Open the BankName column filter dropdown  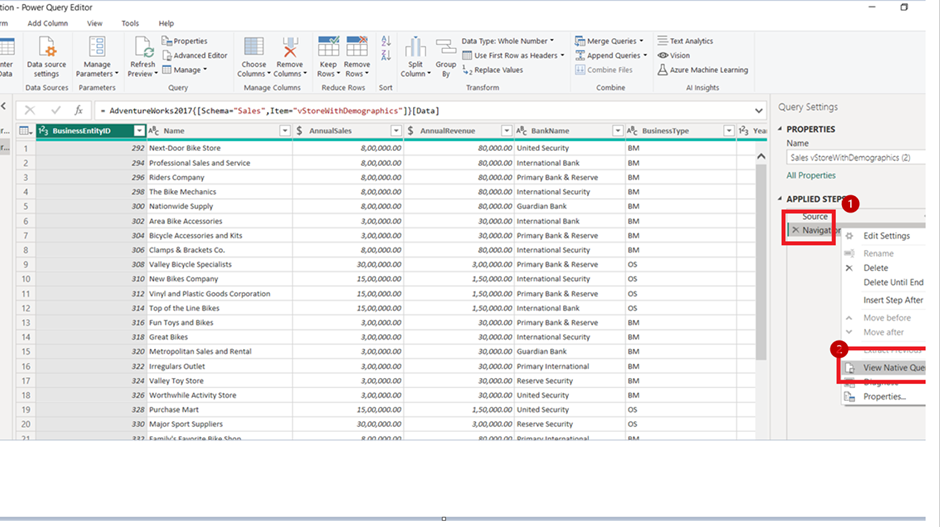point(617,131)
